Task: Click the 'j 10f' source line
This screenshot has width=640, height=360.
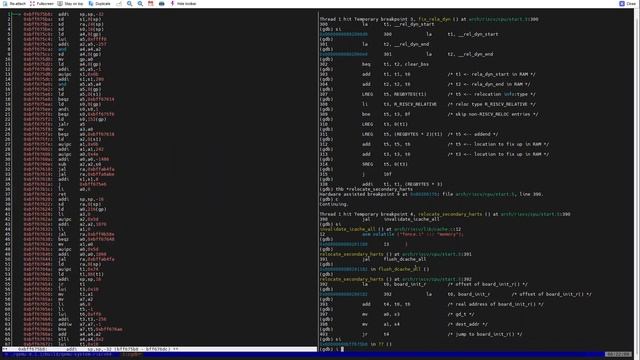Action: 356,174
